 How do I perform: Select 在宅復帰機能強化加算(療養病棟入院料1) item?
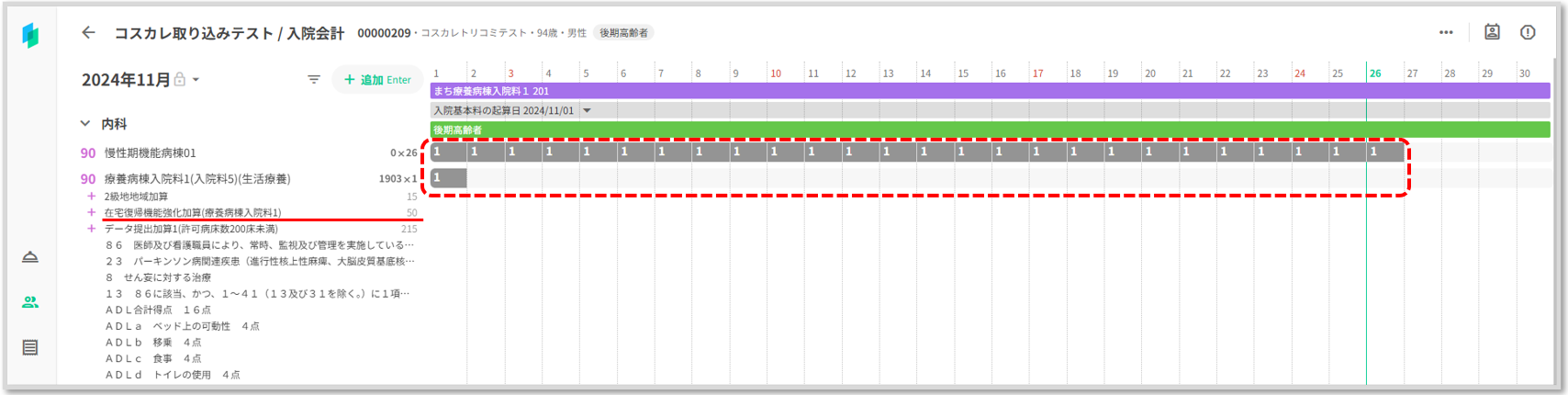coord(193,212)
